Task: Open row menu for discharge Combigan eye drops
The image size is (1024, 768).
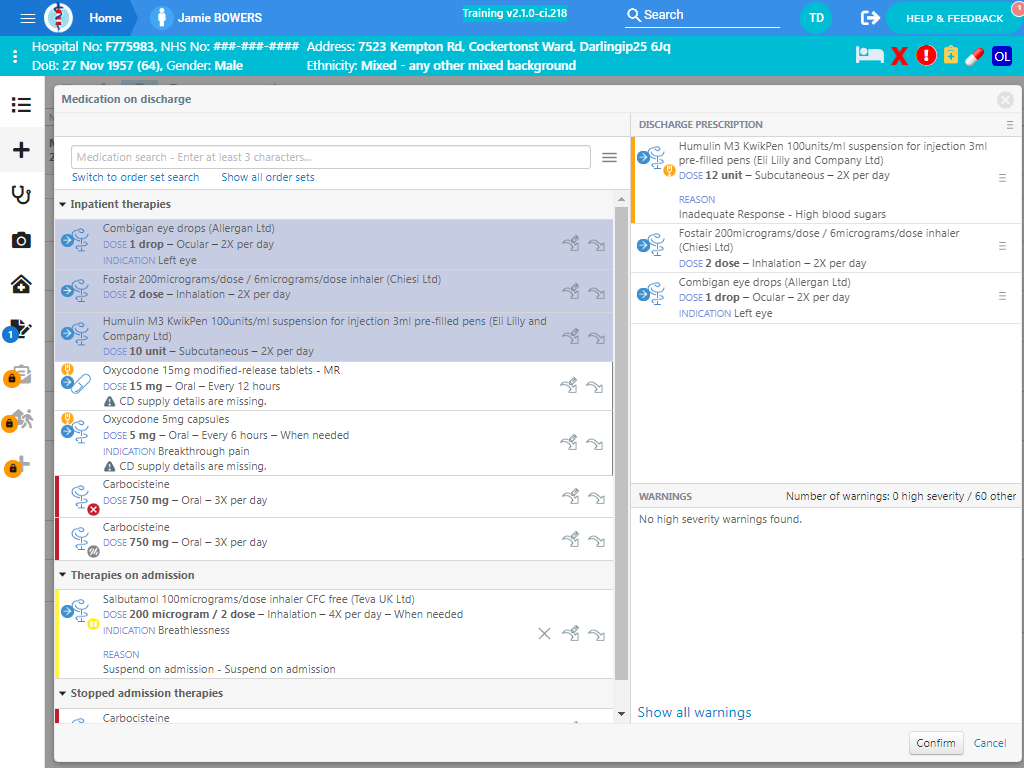Action: [1002, 296]
